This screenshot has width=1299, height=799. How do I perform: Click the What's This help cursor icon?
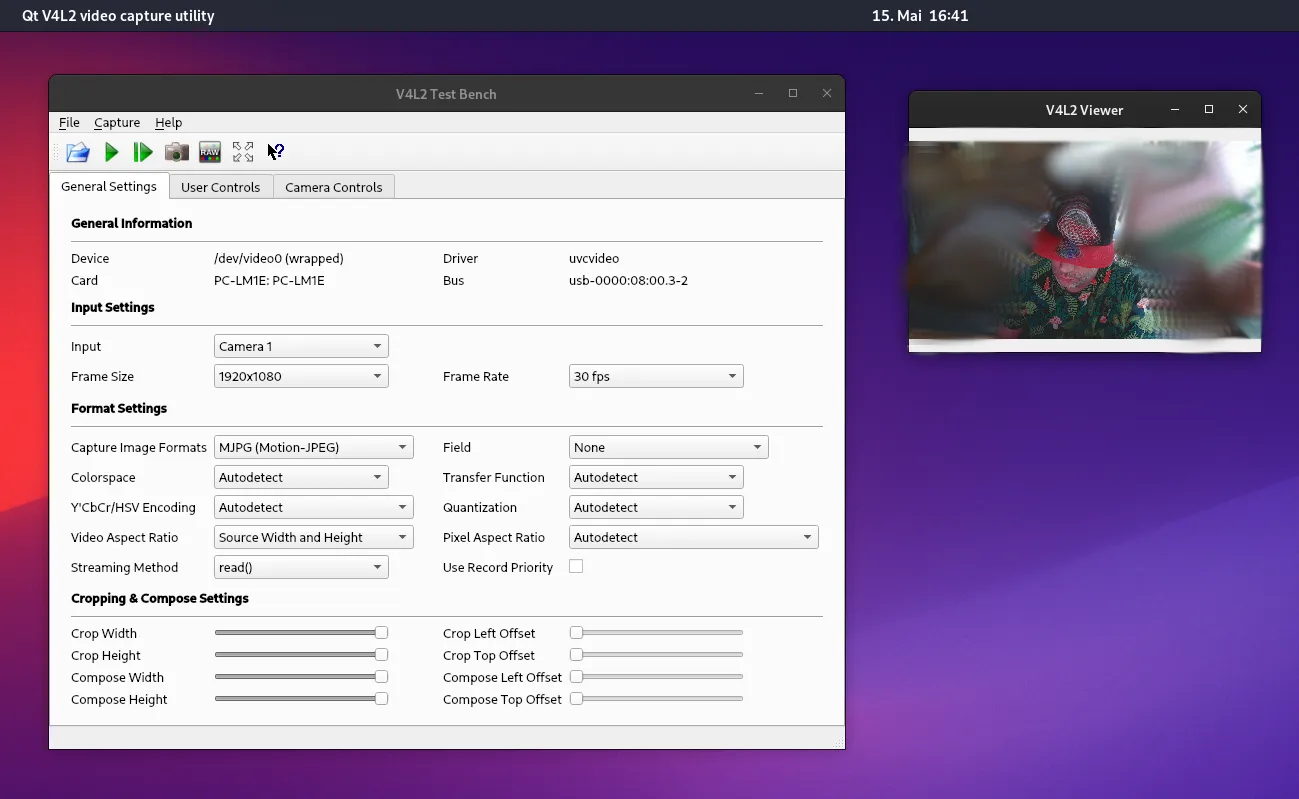tap(276, 152)
